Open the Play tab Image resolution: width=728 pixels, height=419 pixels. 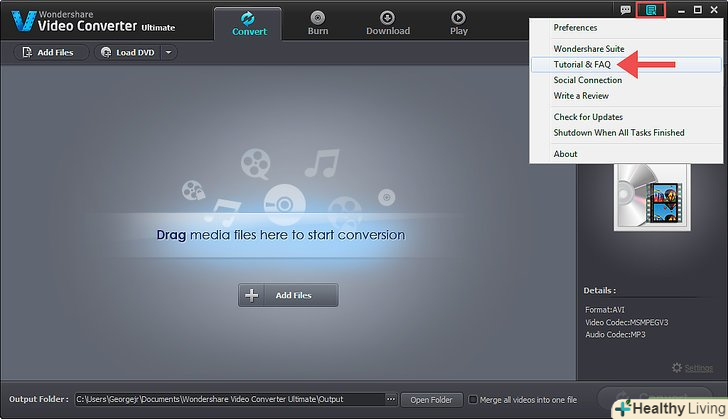point(458,24)
